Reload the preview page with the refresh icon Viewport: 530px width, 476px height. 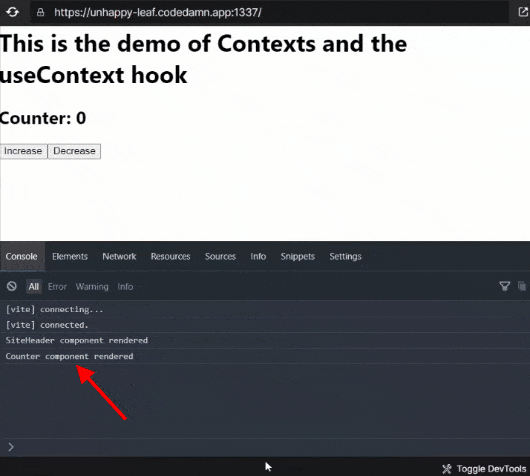point(13,12)
